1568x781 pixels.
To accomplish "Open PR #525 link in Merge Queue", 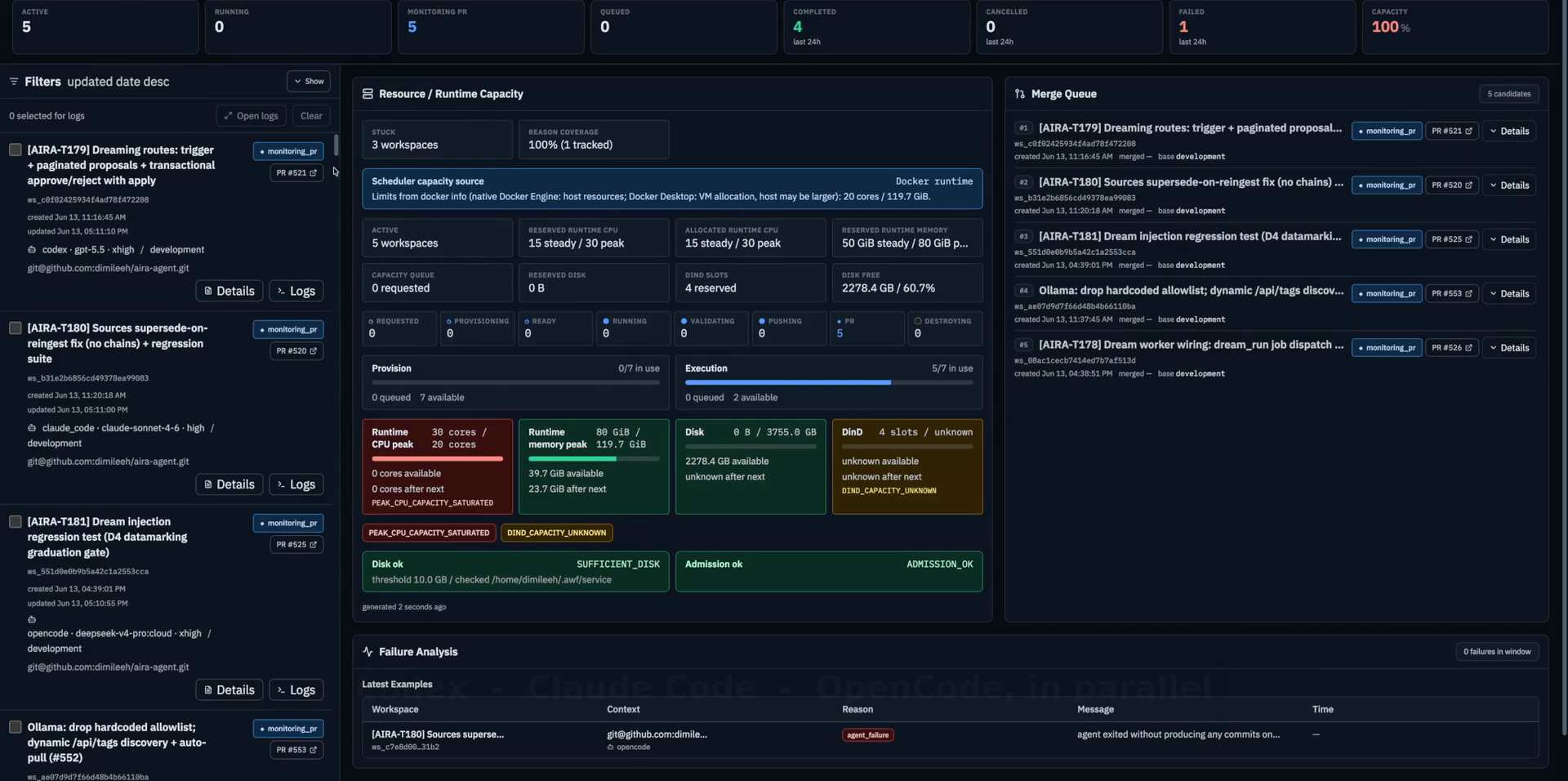I will (x=1452, y=239).
